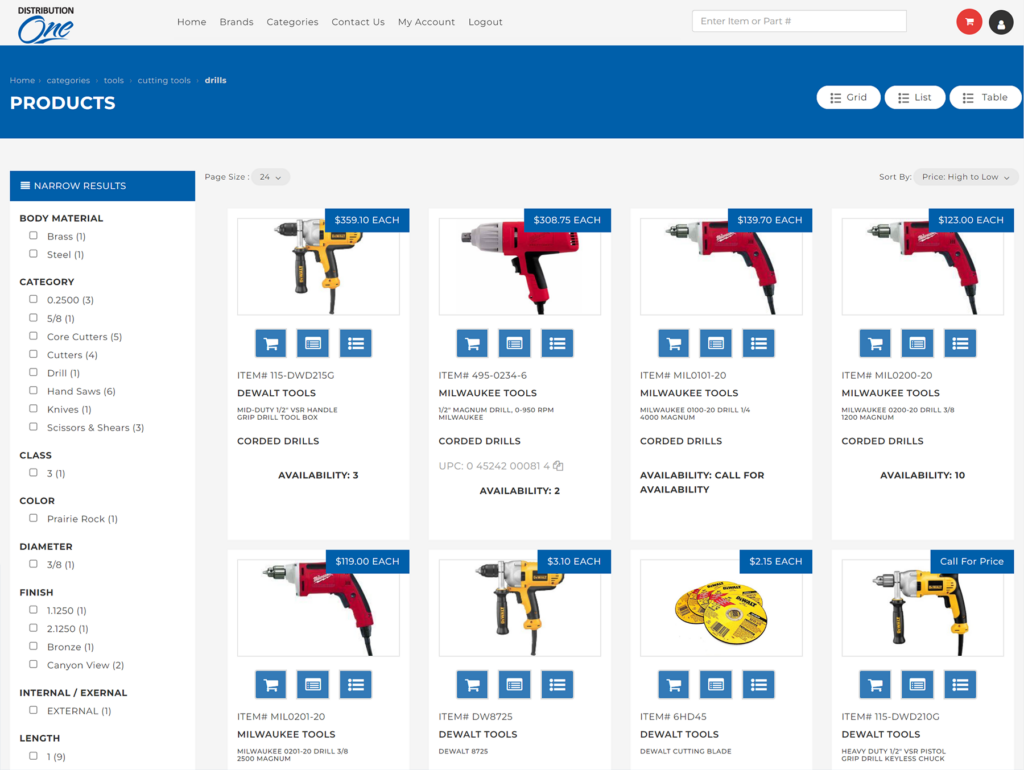Image resolution: width=1024 pixels, height=770 pixels.
Task: Open quick view card icon for DW8725
Action: coord(515,684)
